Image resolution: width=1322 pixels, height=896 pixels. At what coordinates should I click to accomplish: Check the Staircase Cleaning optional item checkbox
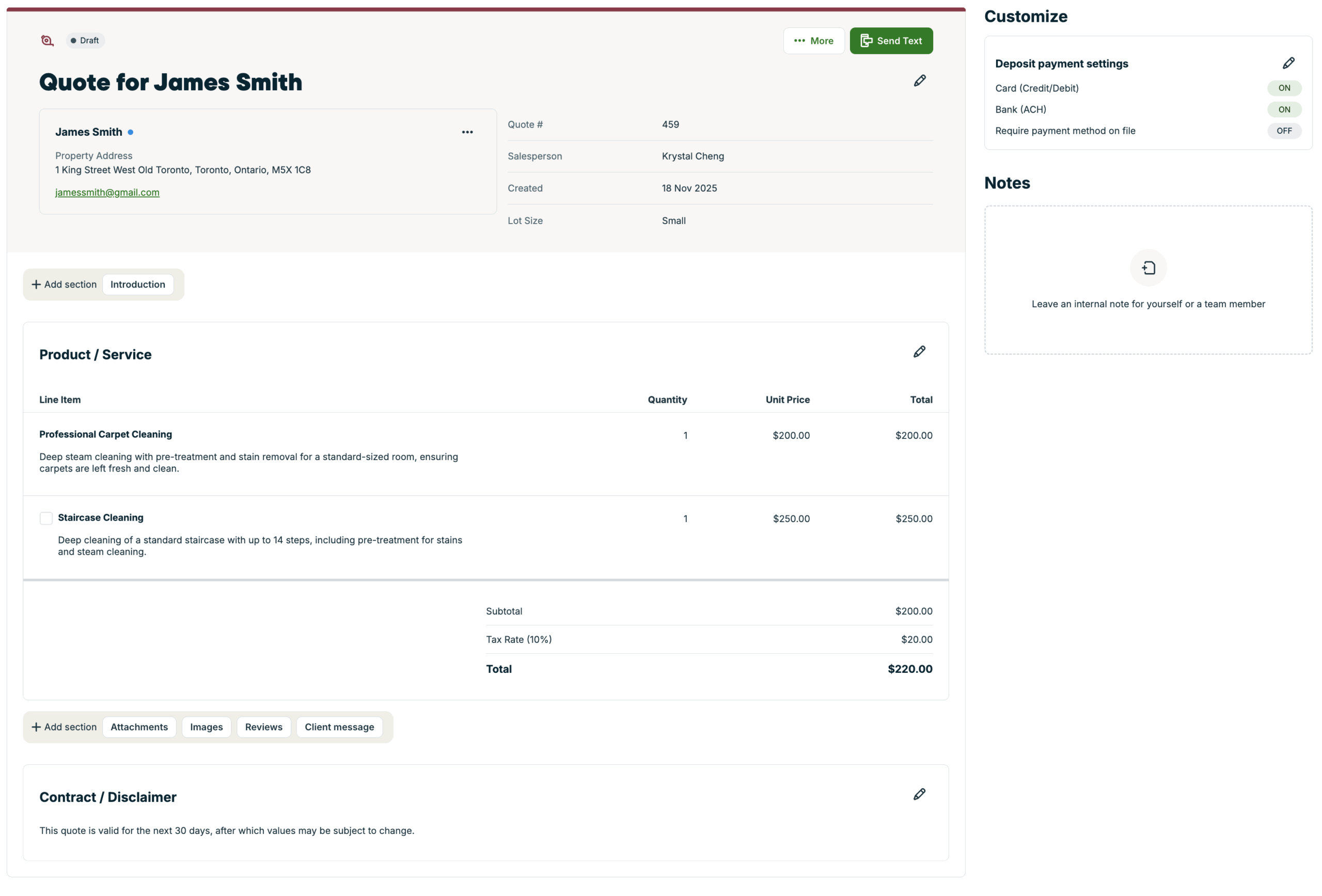(x=46, y=518)
